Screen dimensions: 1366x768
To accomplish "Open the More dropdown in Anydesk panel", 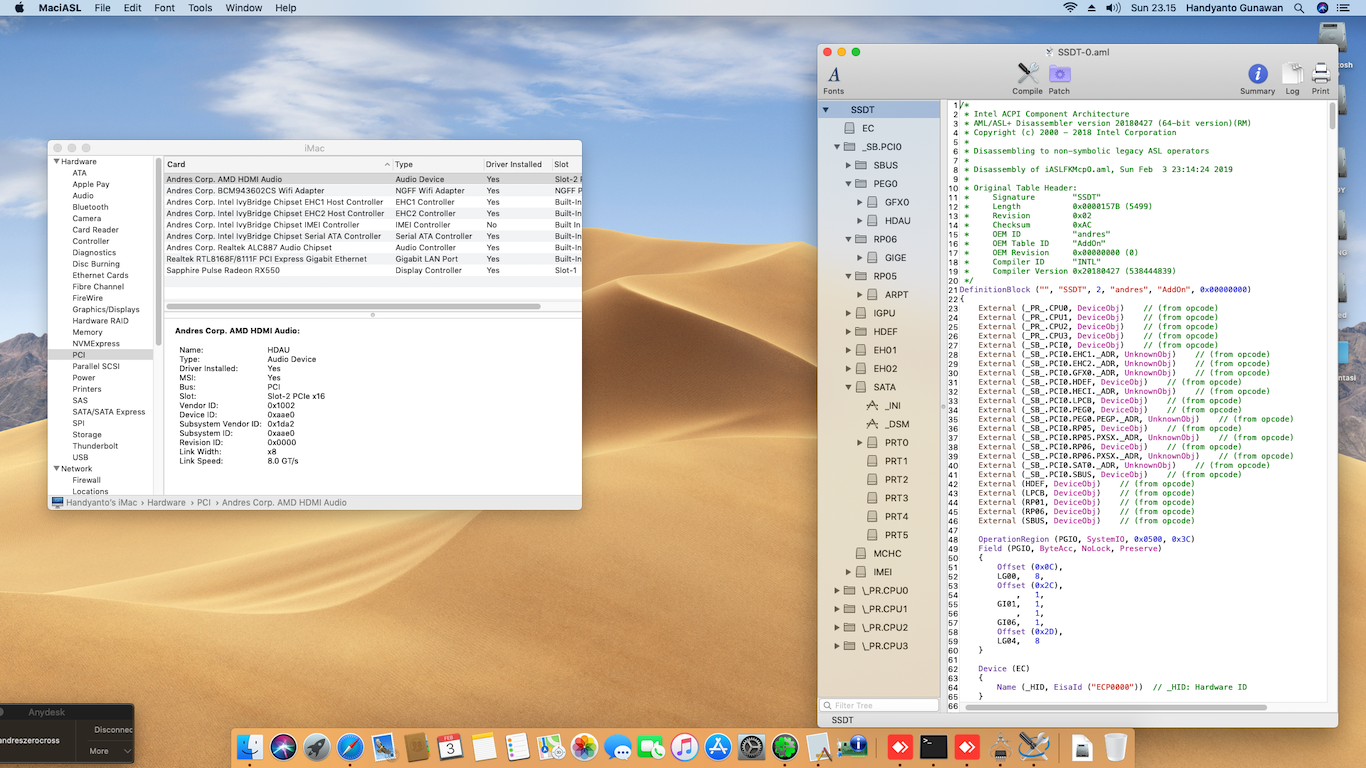I will click(x=108, y=751).
